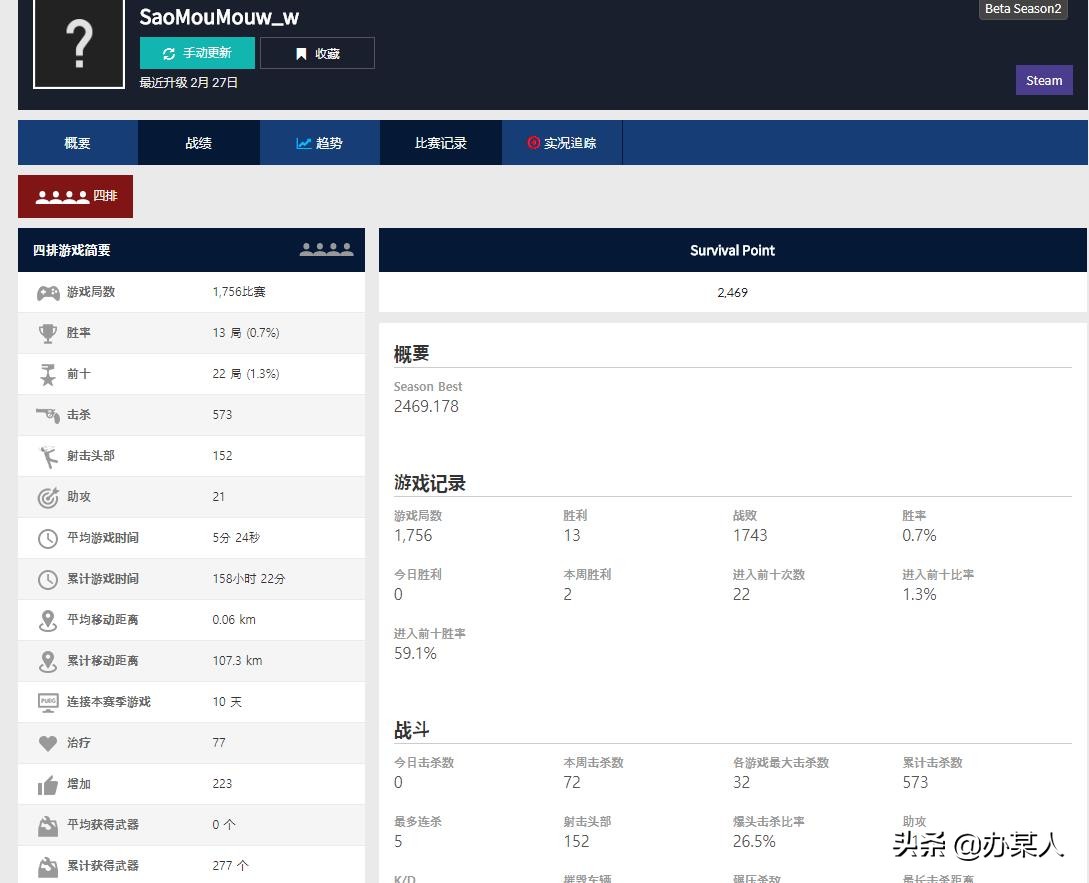Select the chart icon on the 趋势 tab
The width and height of the screenshot is (1089, 883).
pyautogui.click(x=304, y=142)
